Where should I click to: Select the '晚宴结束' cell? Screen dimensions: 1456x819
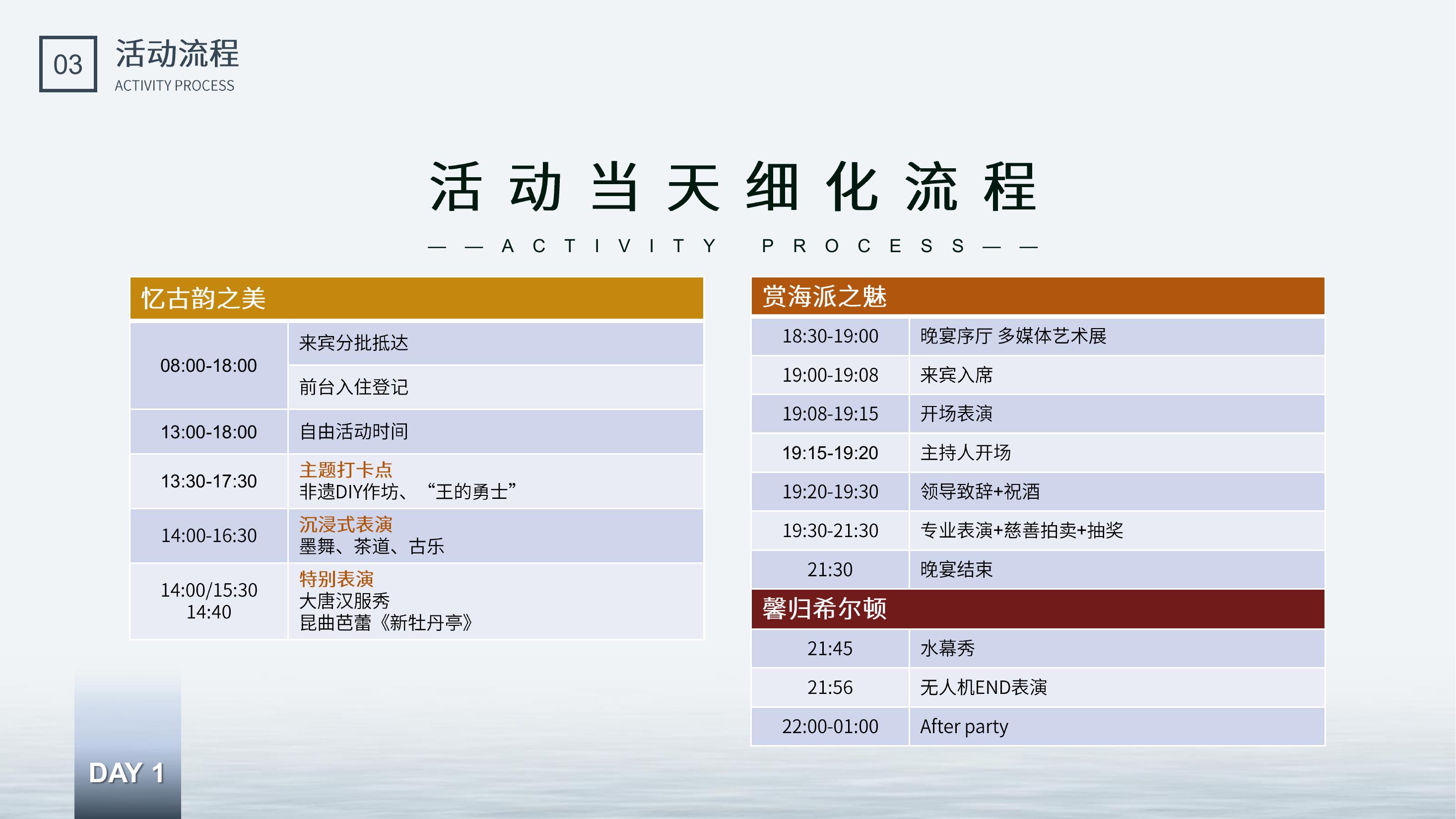[1117, 570]
